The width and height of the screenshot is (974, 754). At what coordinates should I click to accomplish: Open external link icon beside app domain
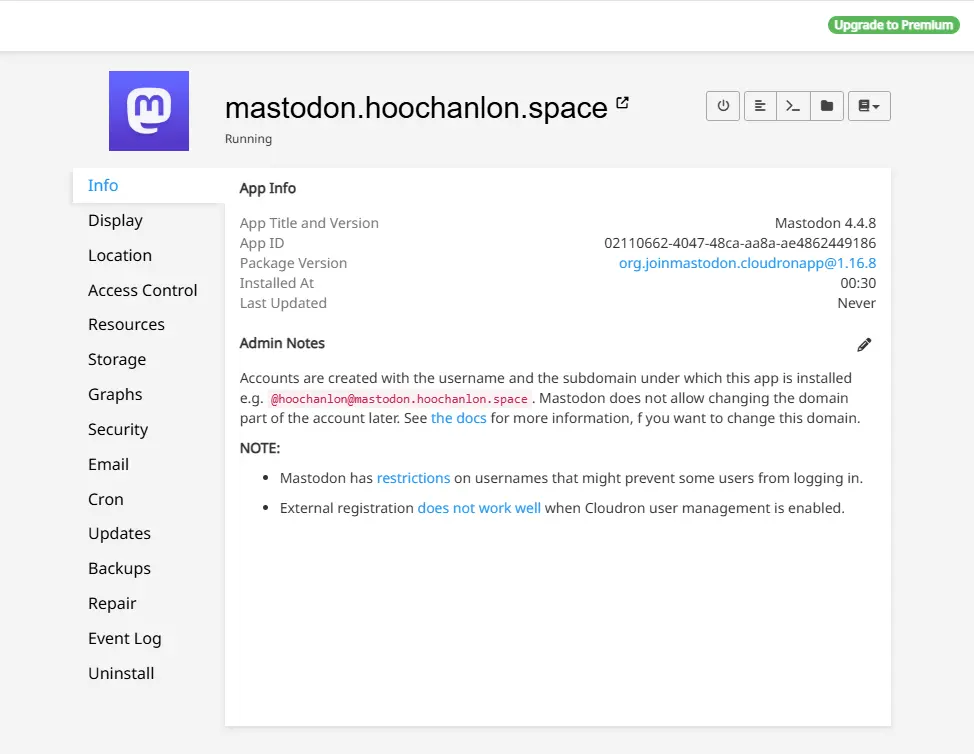click(622, 103)
